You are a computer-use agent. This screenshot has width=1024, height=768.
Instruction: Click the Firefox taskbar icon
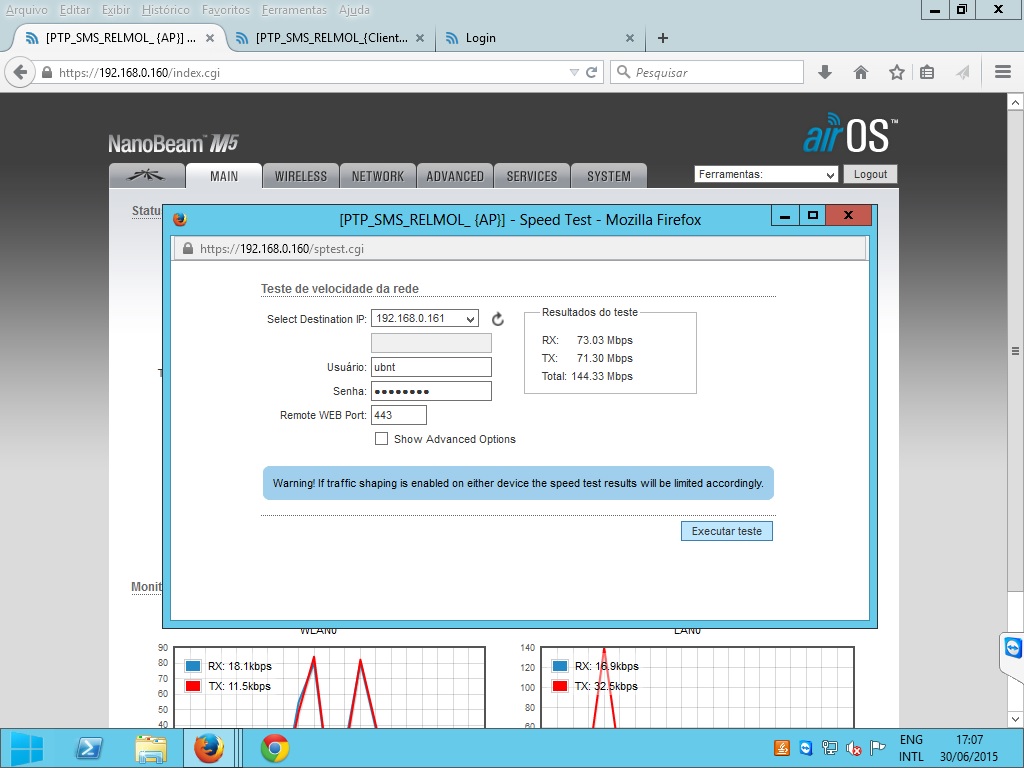click(208, 748)
